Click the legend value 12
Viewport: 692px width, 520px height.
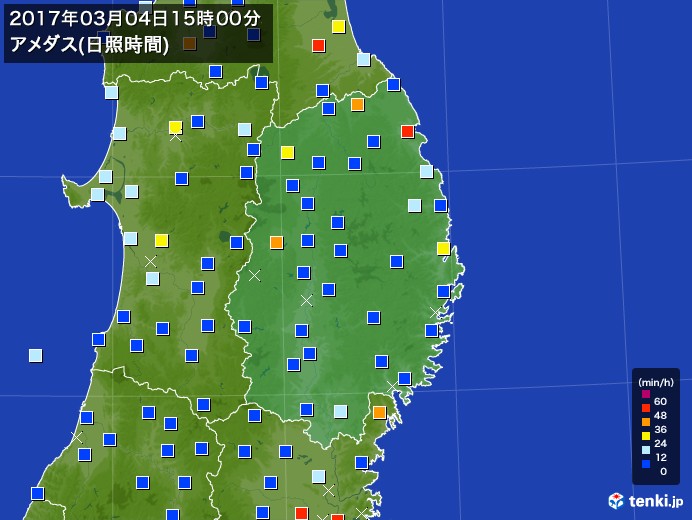pos(660,457)
